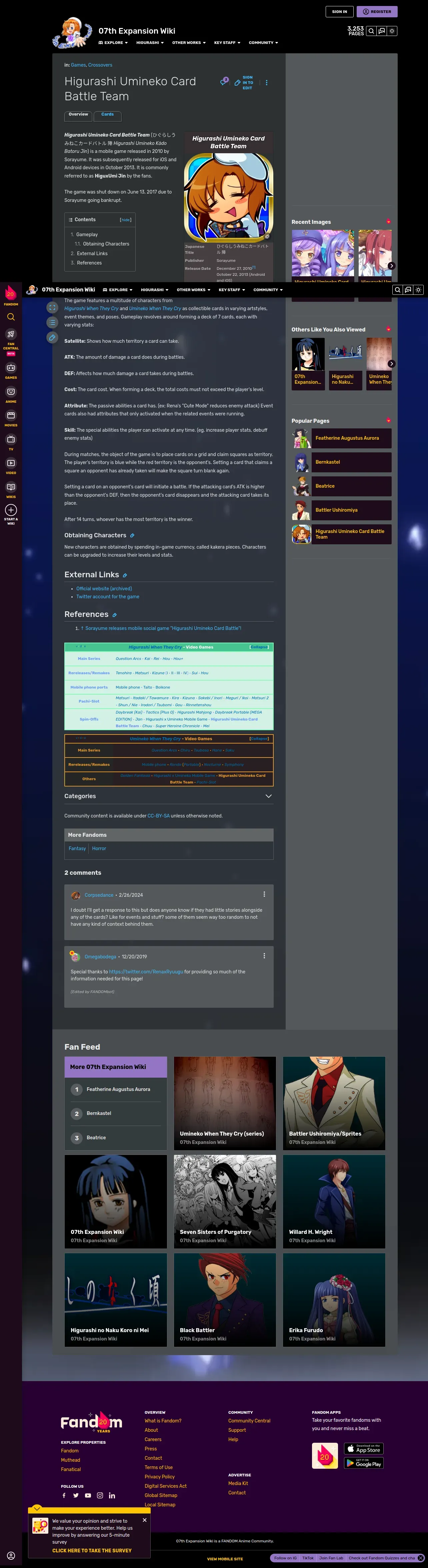Open Bernkastel popular page
The width and height of the screenshot is (428, 1568).
[342, 462]
